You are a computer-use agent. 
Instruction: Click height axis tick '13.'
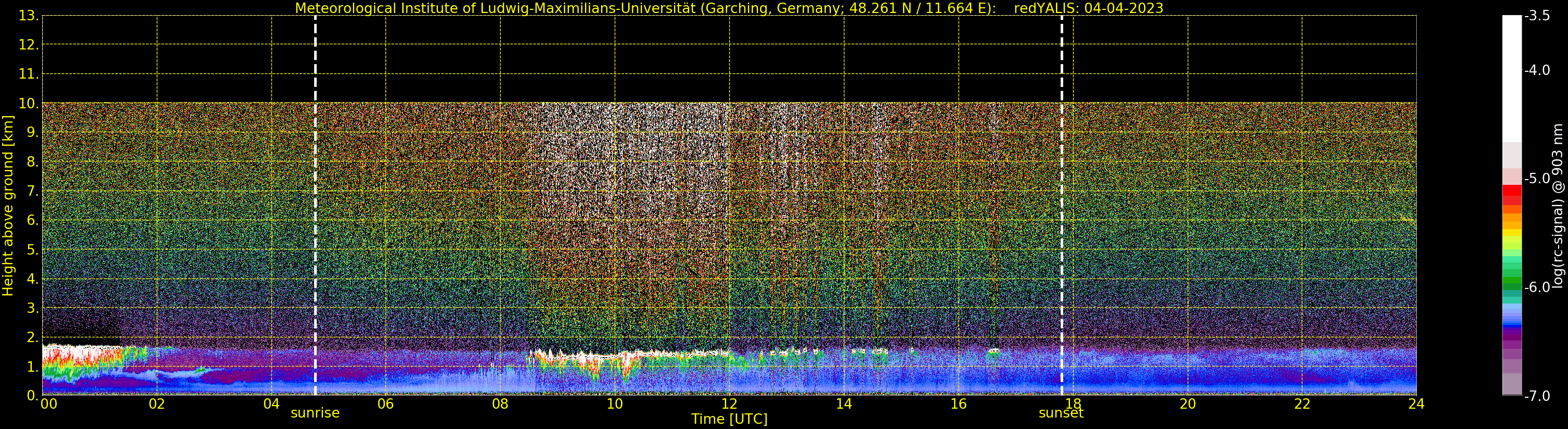click(x=29, y=16)
